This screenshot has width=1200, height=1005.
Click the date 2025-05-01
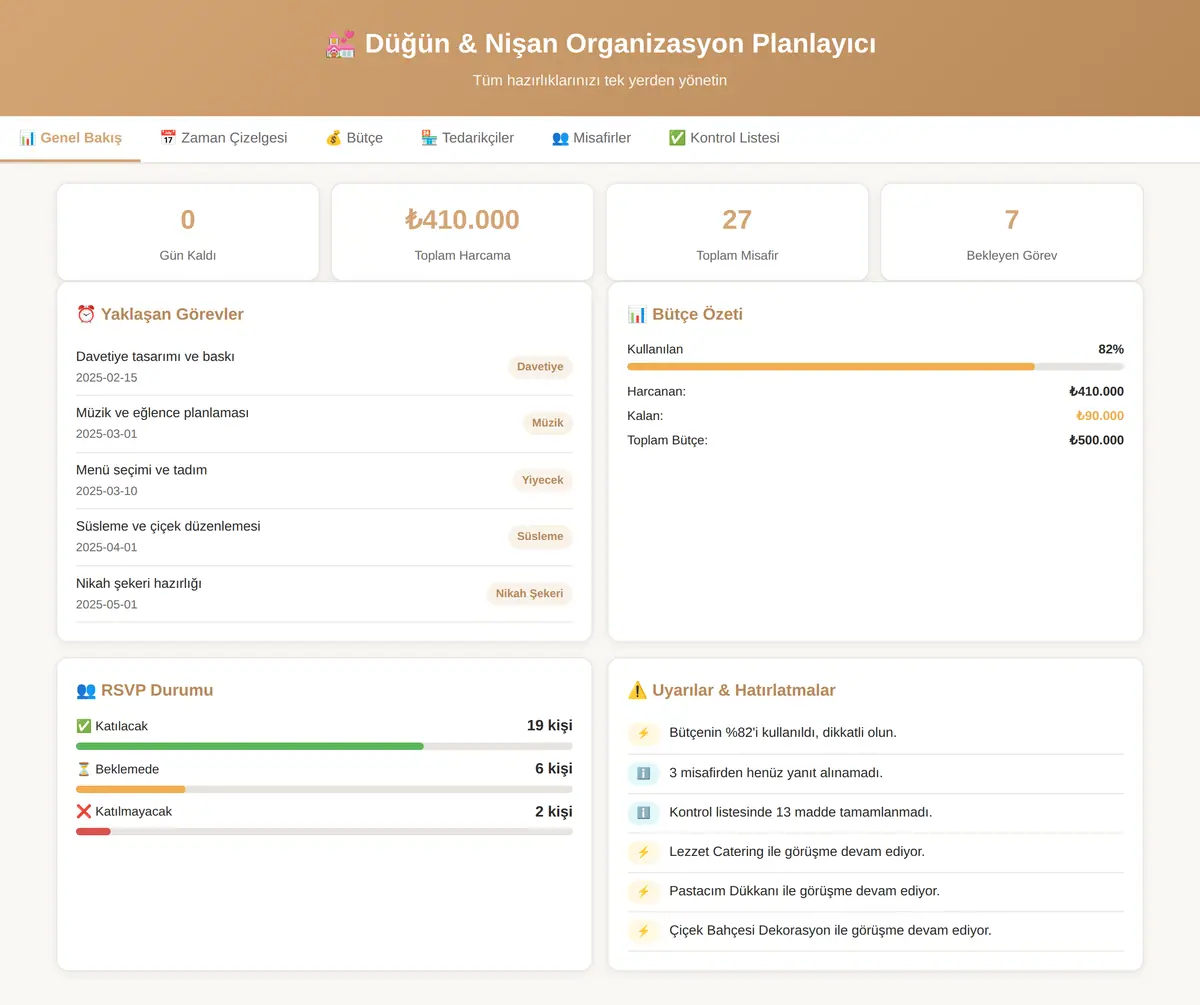pos(106,605)
